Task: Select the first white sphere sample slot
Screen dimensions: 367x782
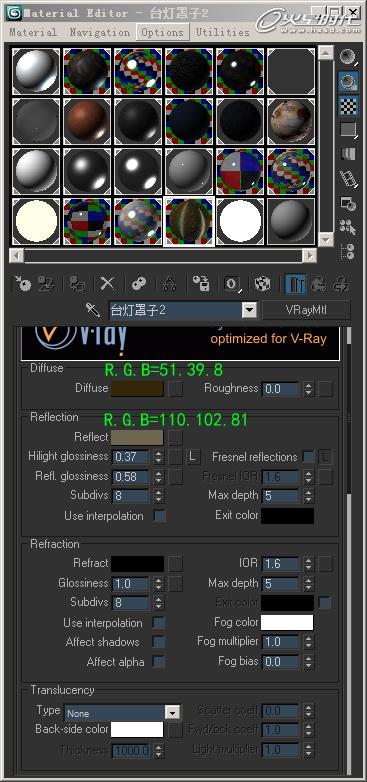Action: pyautogui.click(x=36, y=71)
